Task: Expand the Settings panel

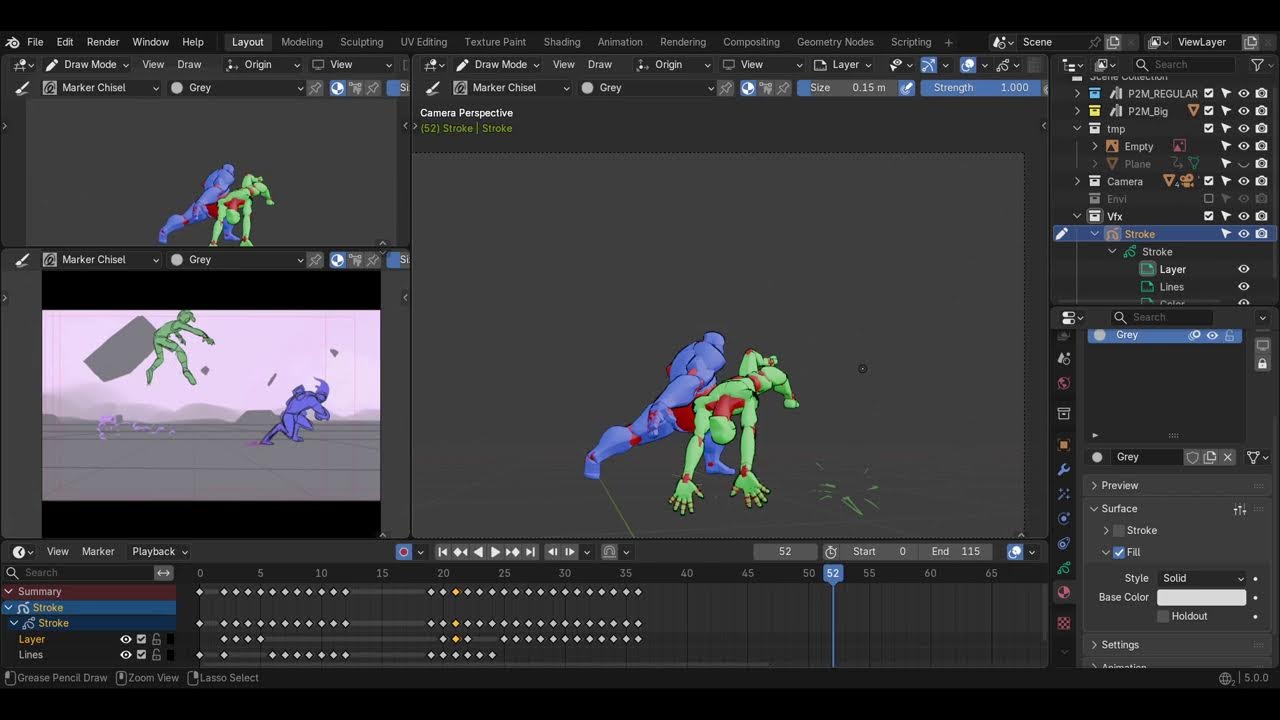Action: coord(1120,645)
